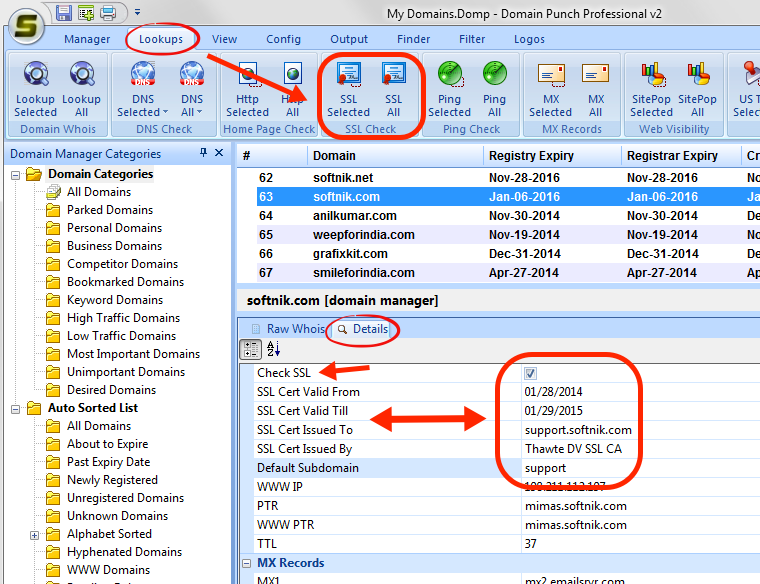760x584 pixels.
Task: Select the High Traffic Domains category
Action: tap(124, 317)
